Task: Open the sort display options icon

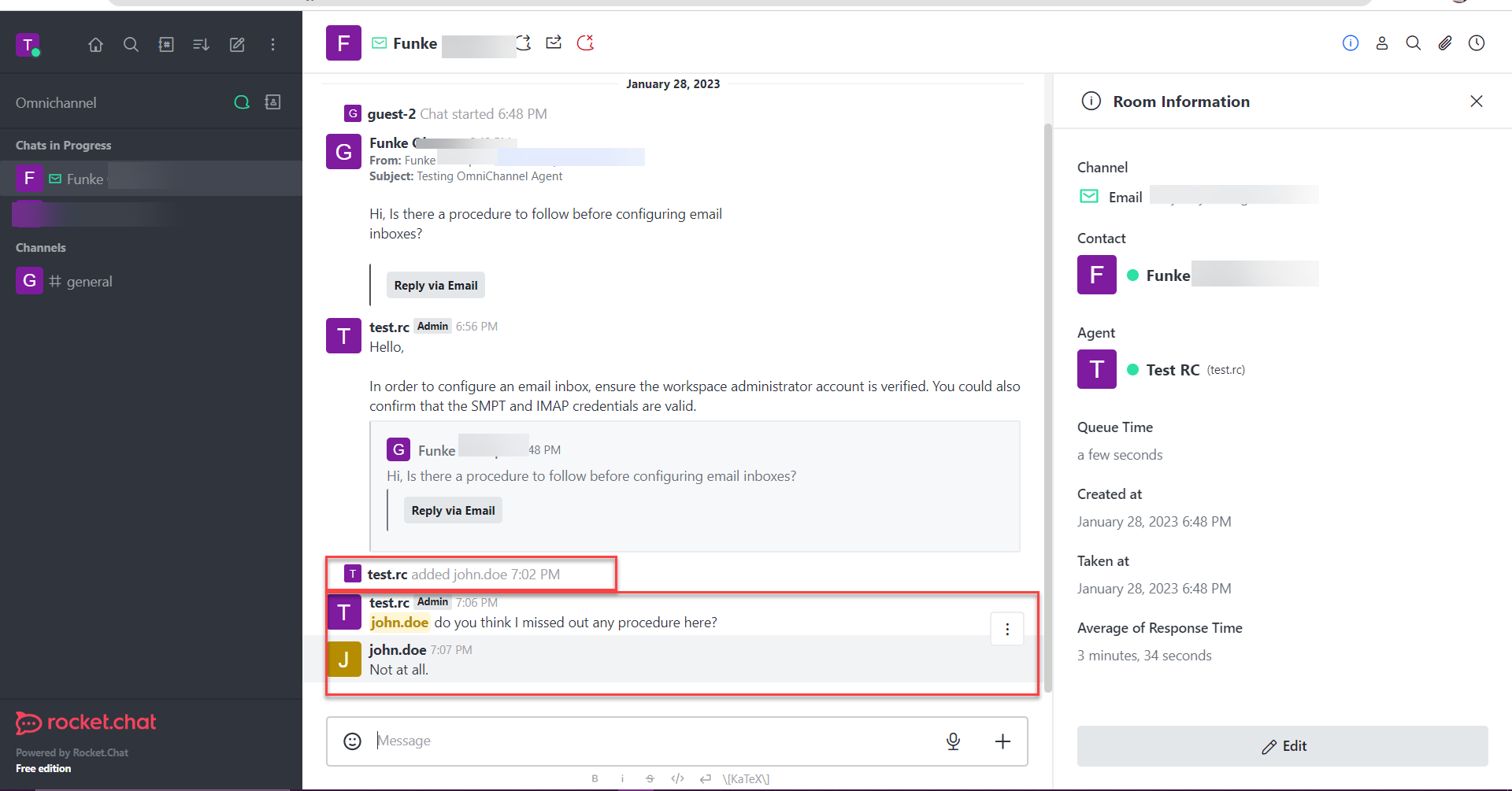Action: point(201,45)
